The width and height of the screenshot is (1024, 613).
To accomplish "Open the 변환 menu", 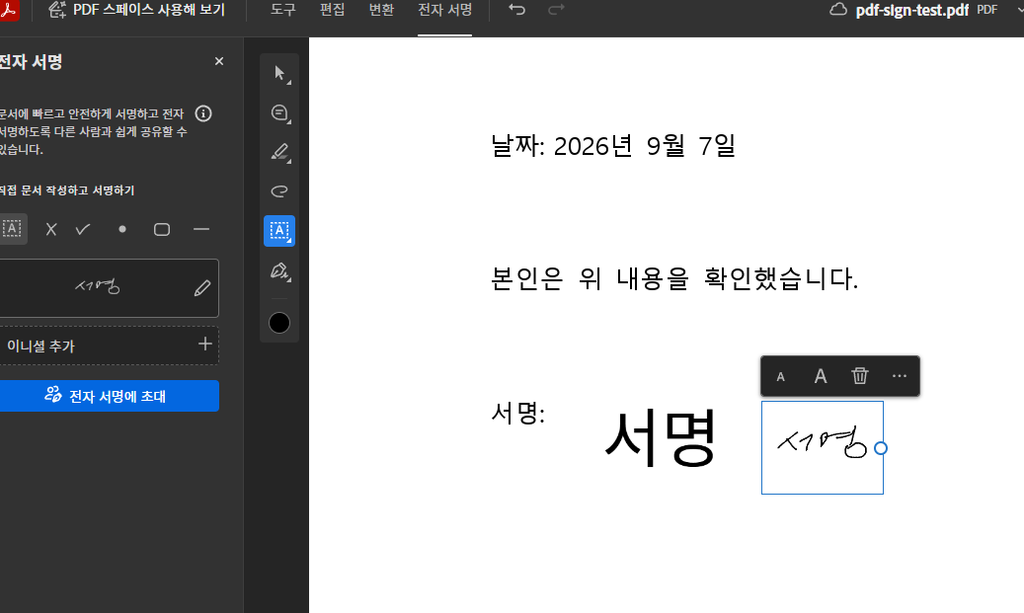I will pos(381,10).
